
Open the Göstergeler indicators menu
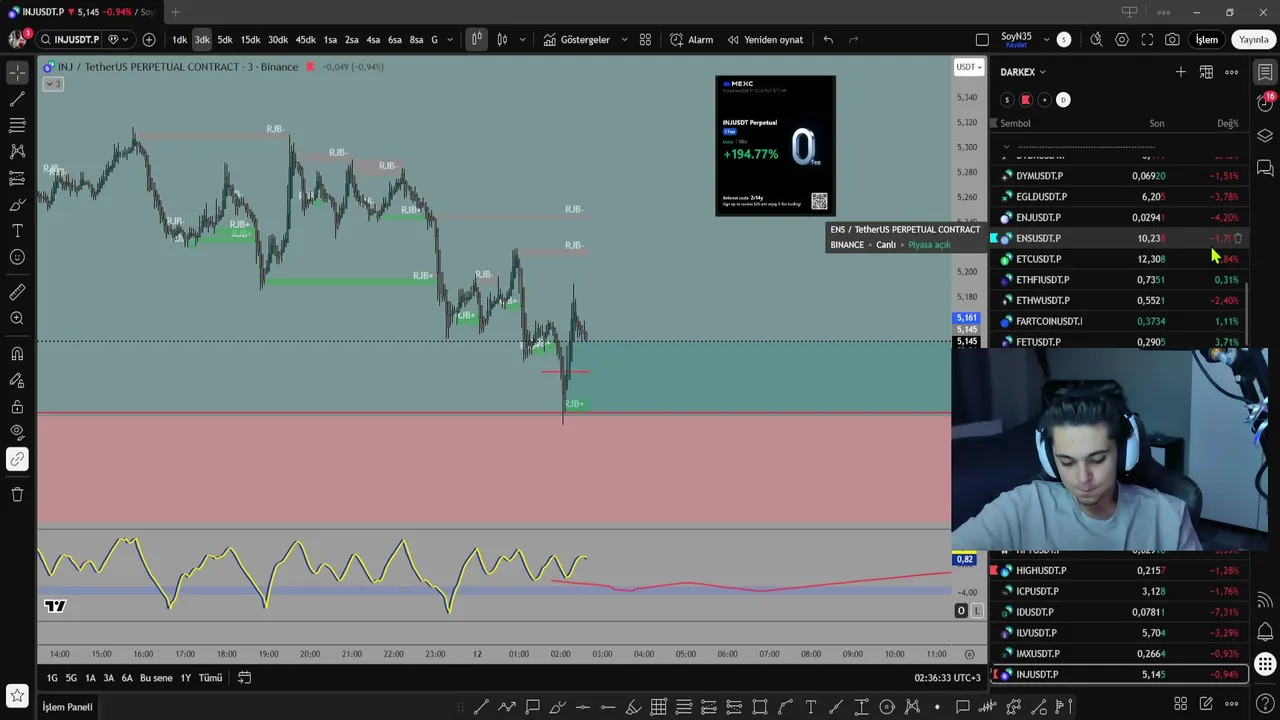pyautogui.click(x=576, y=40)
